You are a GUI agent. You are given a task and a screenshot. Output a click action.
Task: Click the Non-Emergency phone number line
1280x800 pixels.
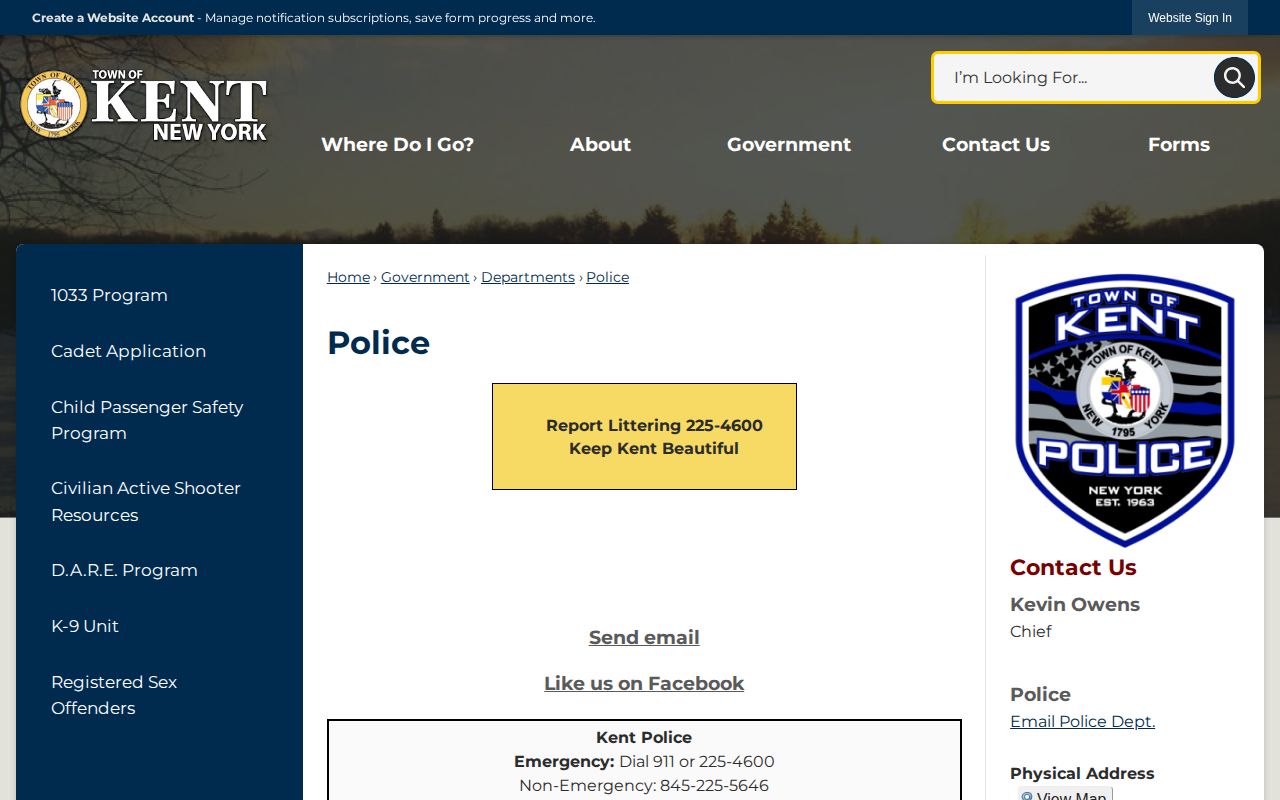pos(644,786)
